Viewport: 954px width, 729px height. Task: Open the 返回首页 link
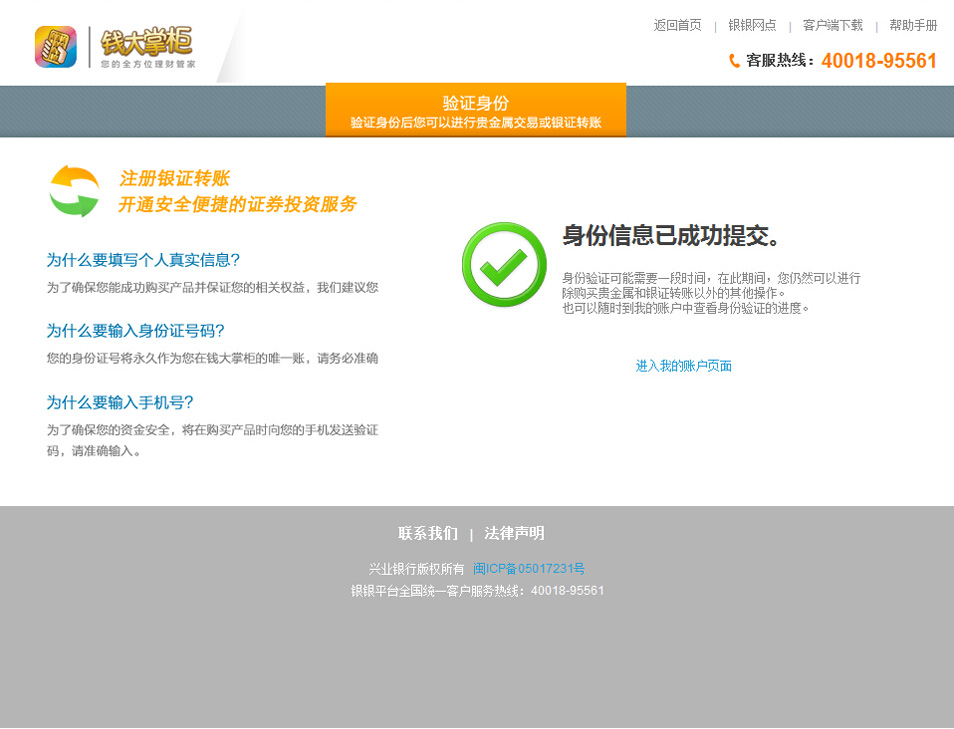(677, 25)
